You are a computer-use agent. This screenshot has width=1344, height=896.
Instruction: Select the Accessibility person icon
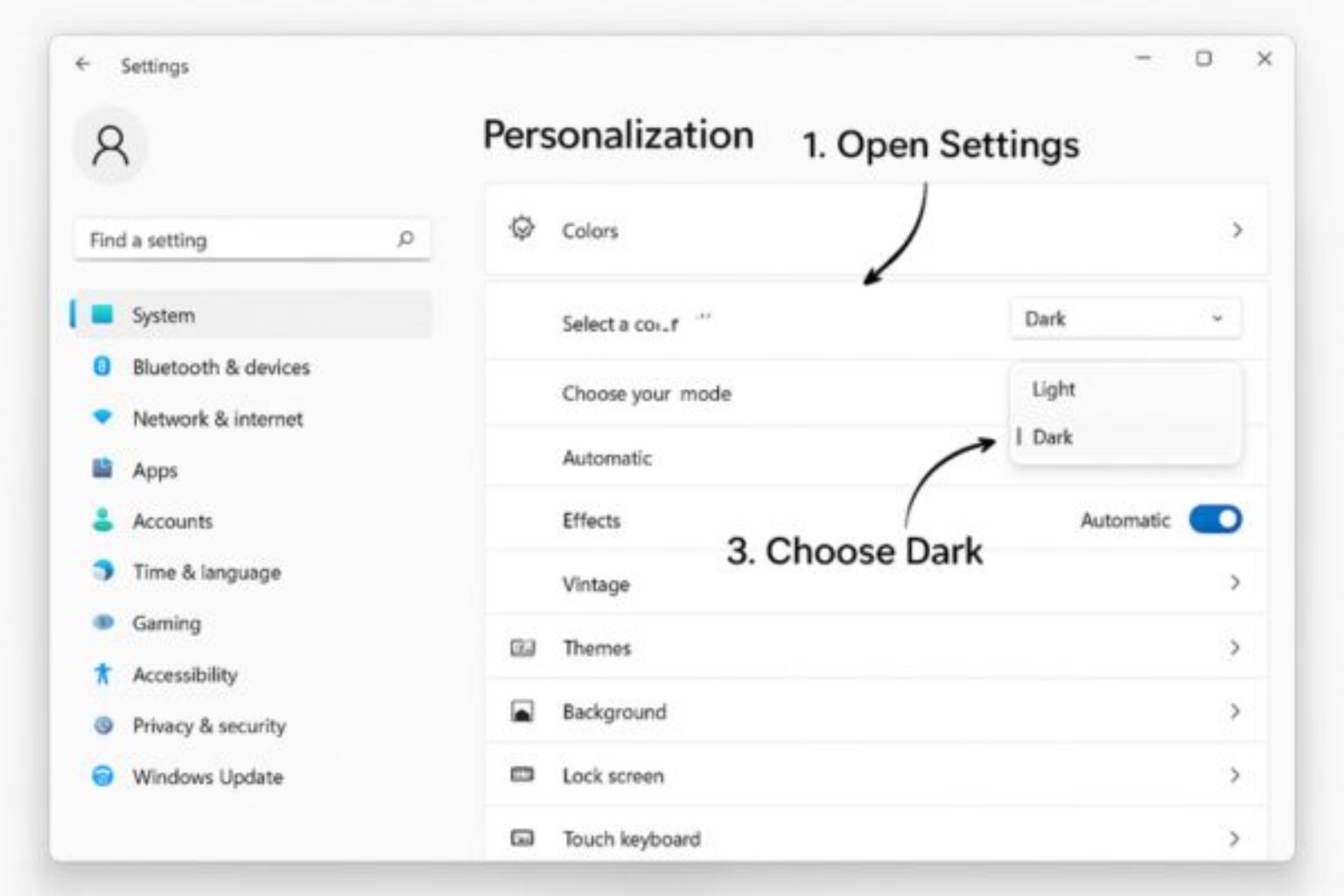point(102,674)
